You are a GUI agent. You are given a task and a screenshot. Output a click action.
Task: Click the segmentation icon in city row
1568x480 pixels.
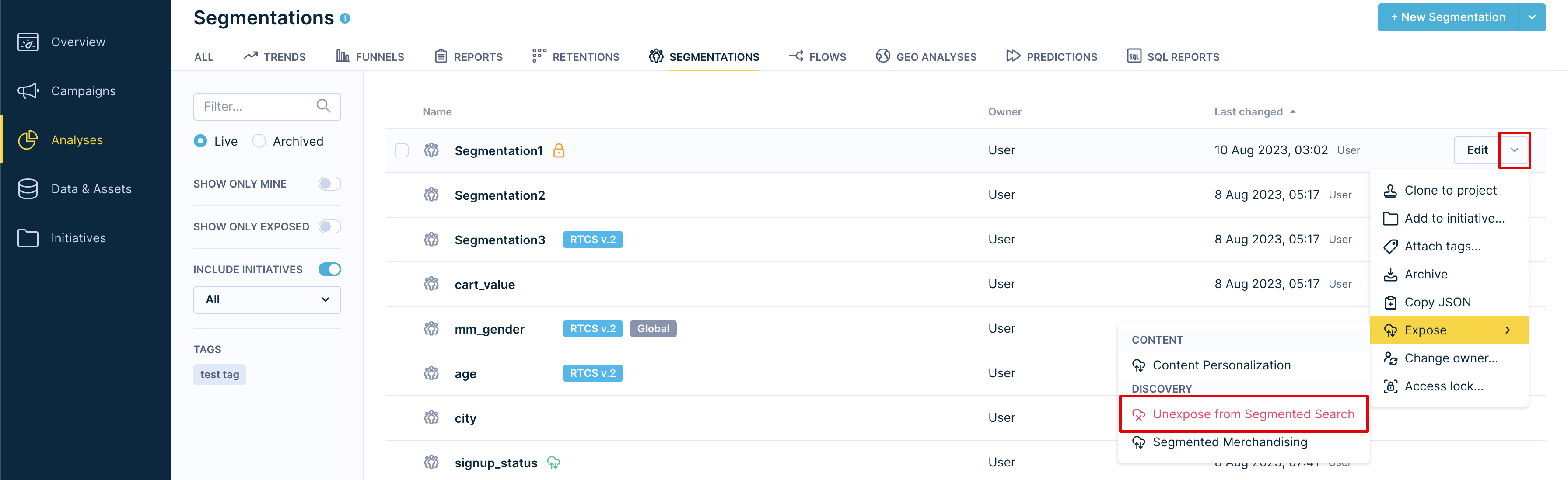point(431,417)
